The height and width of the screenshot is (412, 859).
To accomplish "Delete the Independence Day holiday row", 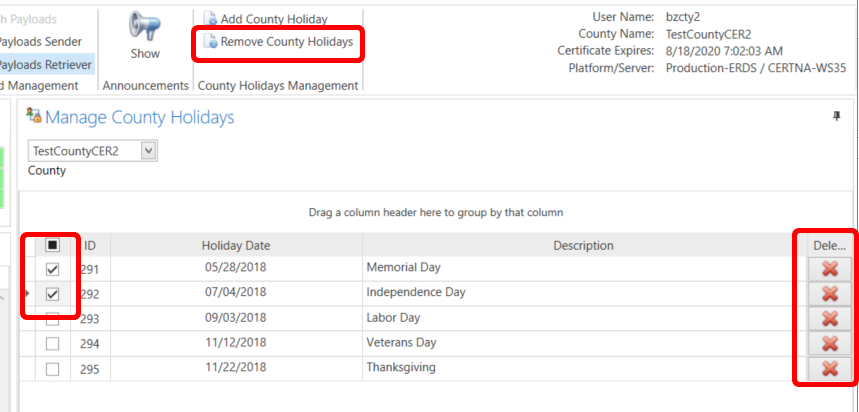I will point(829,293).
